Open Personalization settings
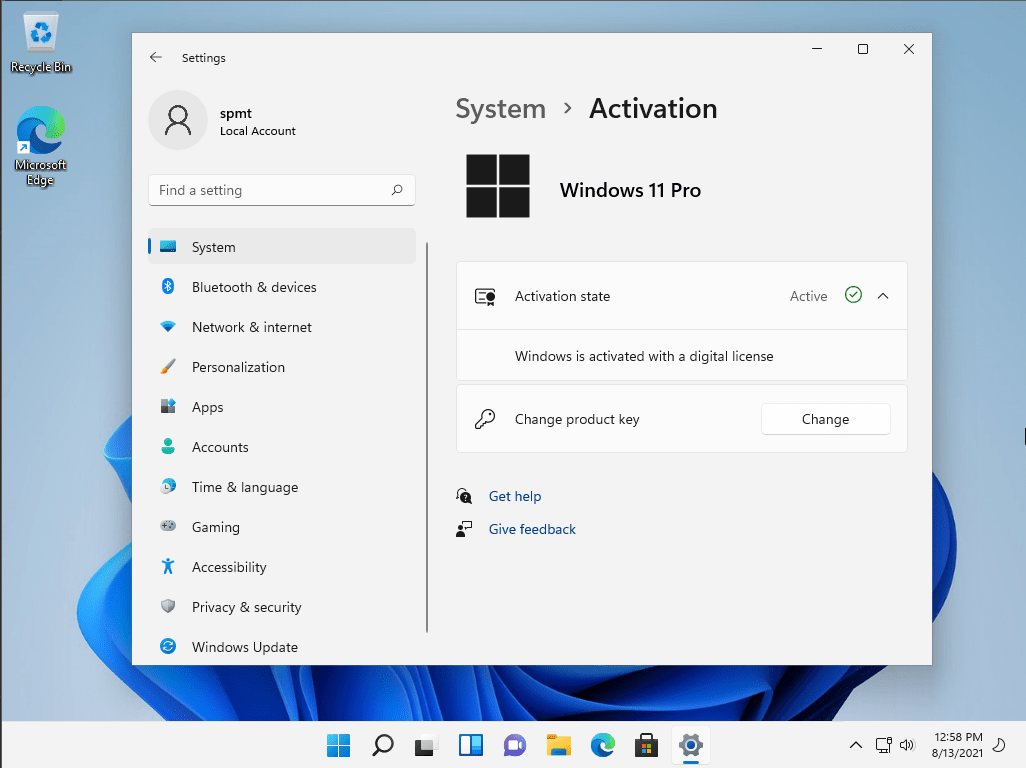 282,366
